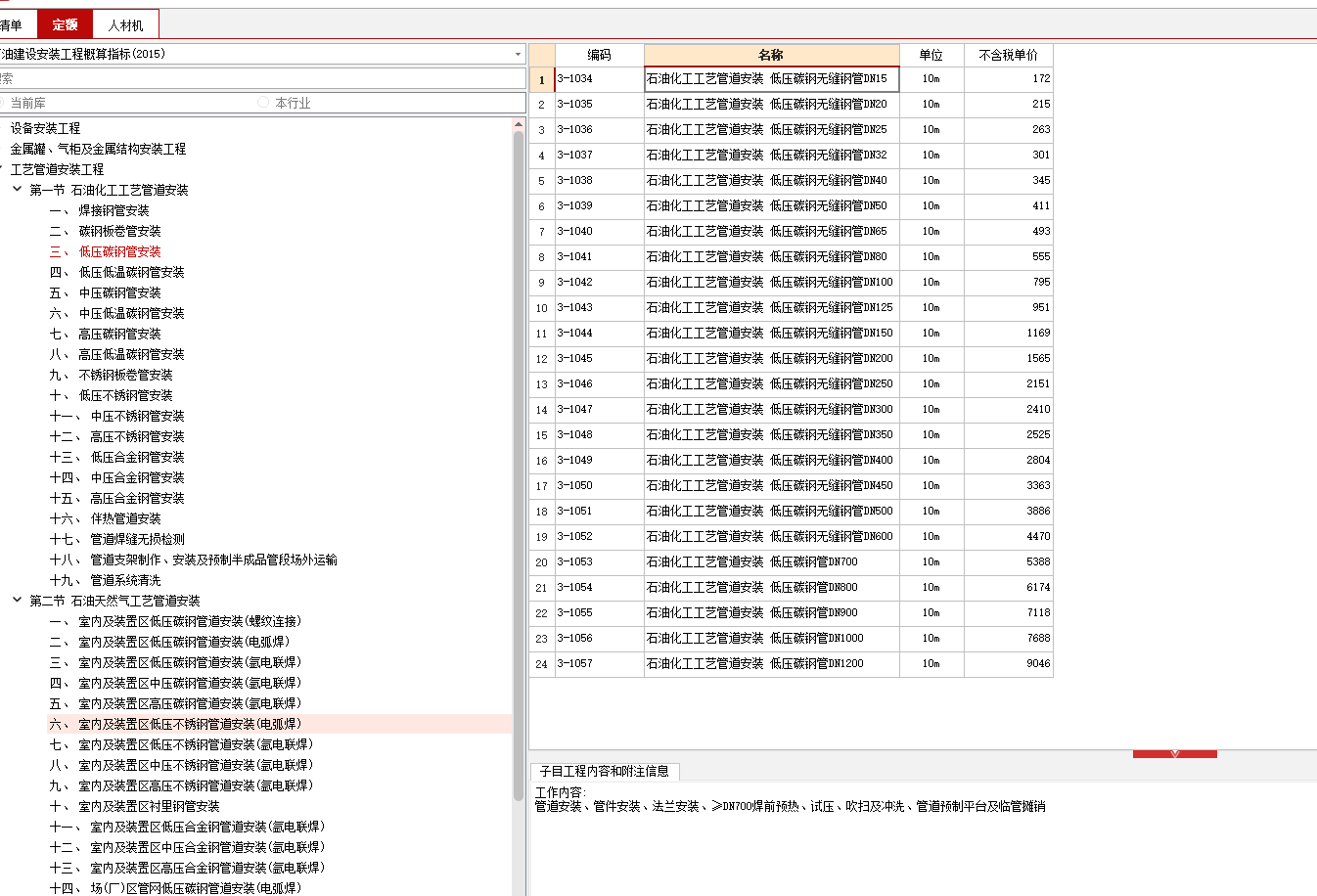Click the 名称 column header
1317x896 pixels.
click(x=771, y=55)
